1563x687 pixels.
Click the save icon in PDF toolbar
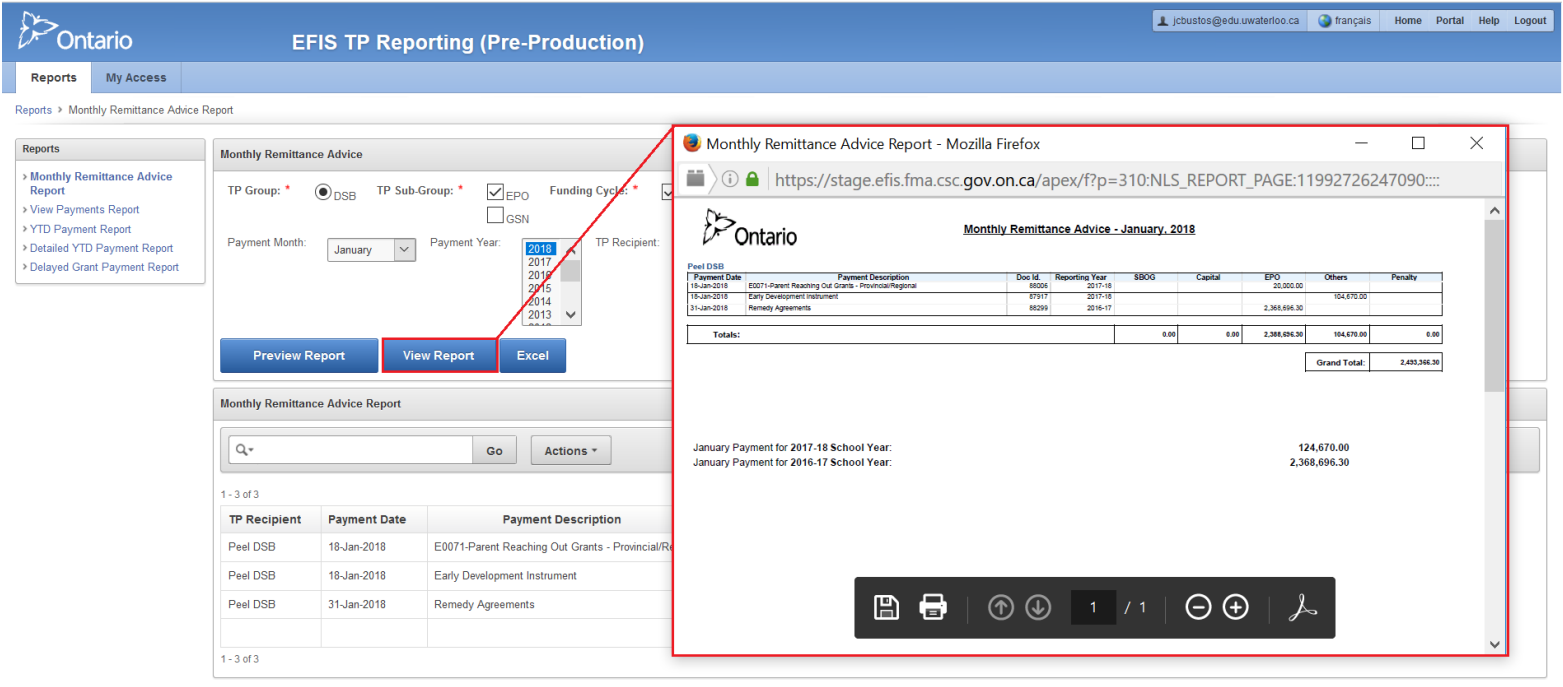click(886, 607)
